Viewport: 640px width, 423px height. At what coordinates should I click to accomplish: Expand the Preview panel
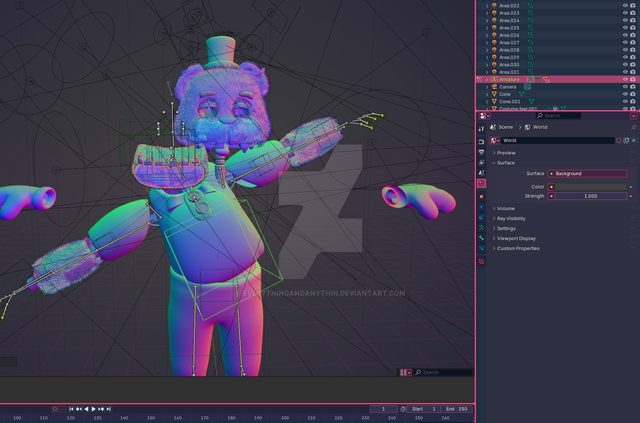point(505,153)
